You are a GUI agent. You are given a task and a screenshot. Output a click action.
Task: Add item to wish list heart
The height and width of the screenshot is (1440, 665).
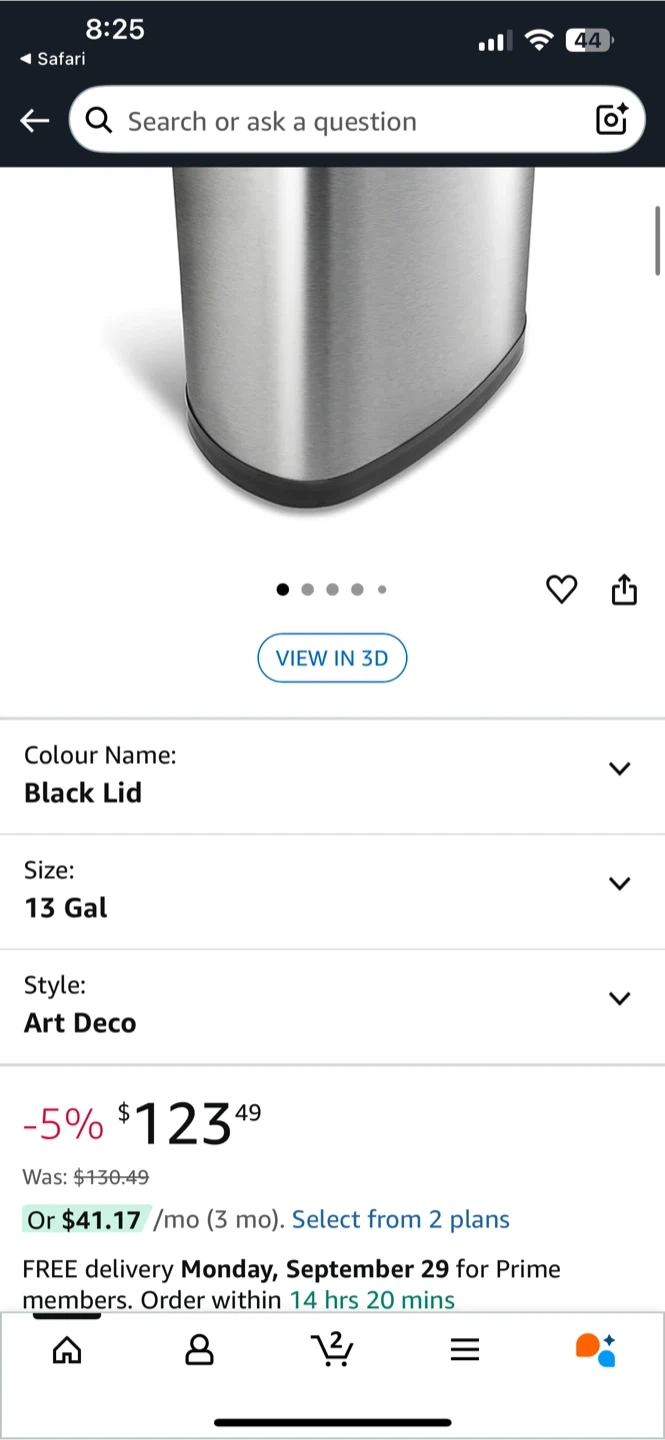pos(561,590)
